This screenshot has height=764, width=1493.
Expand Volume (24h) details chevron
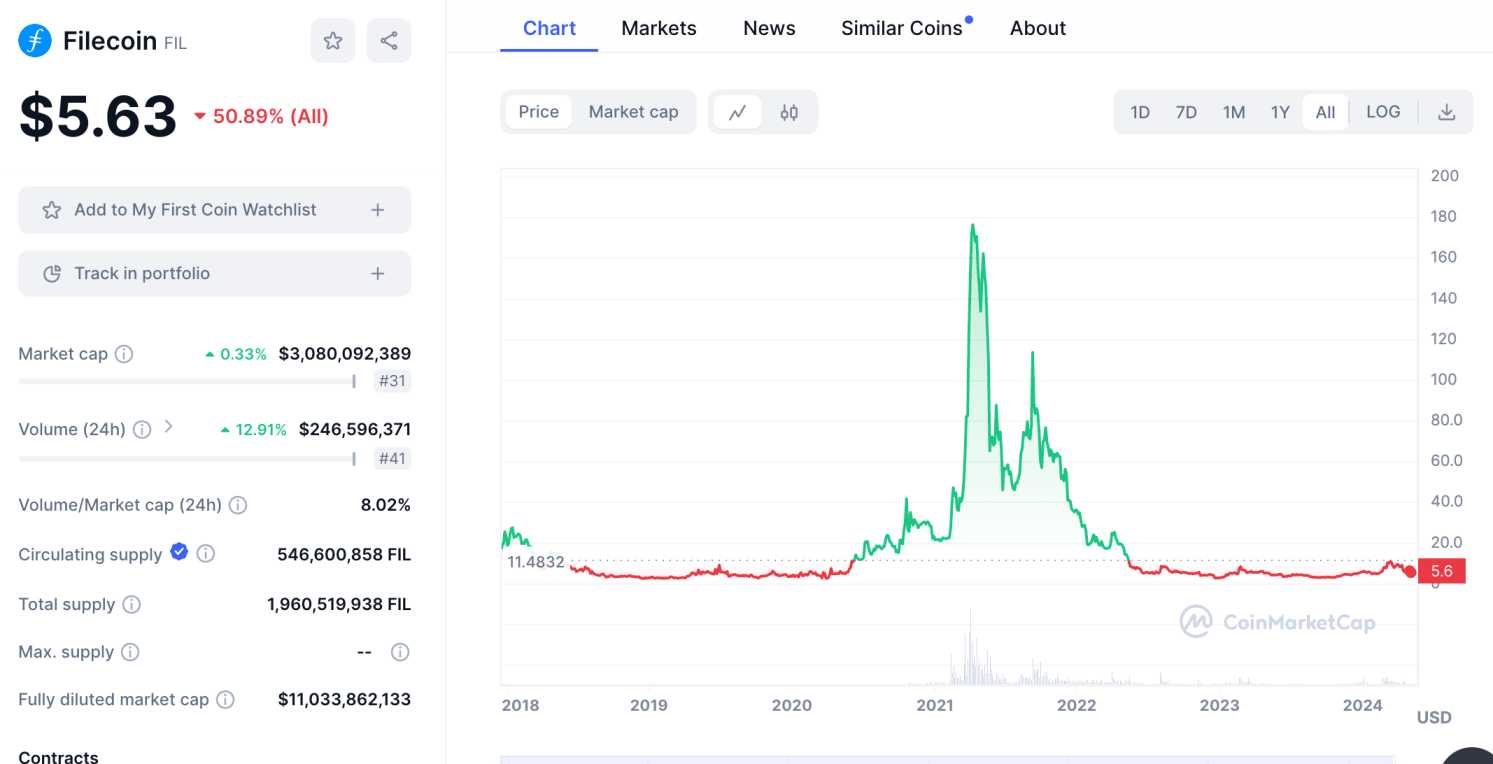point(168,427)
